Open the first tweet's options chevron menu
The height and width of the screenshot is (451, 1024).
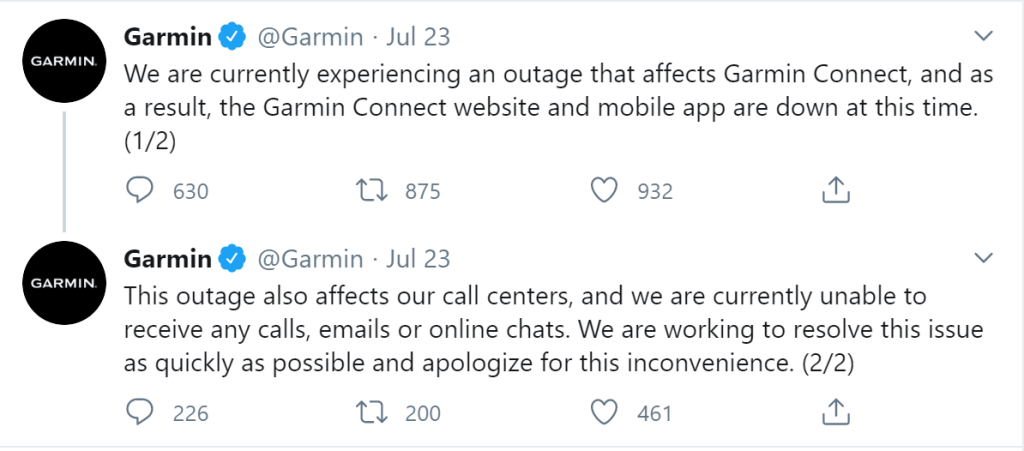[x=983, y=37]
